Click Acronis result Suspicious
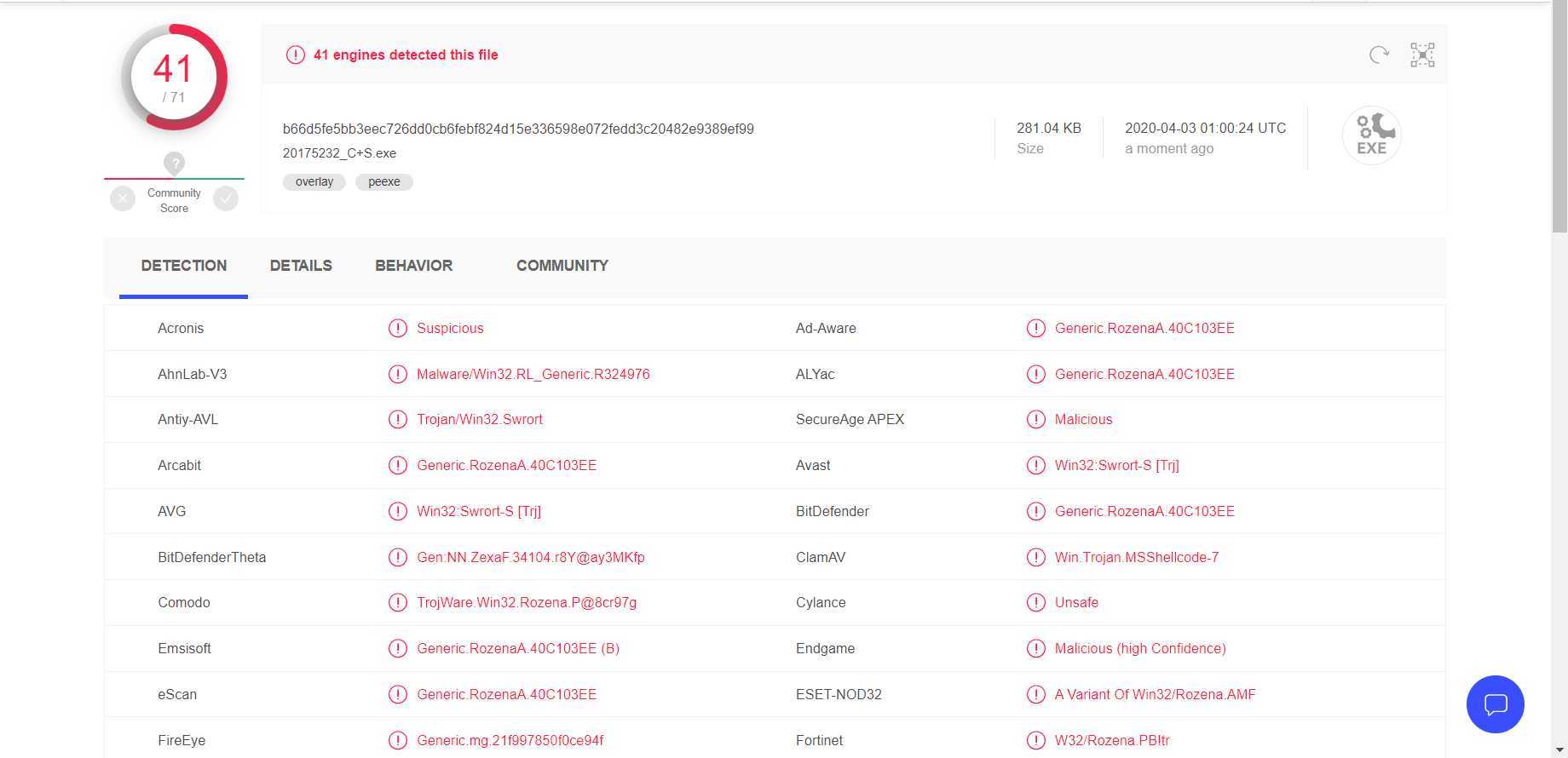The image size is (1568, 758). pyautogui.click(x=450, y=328)
